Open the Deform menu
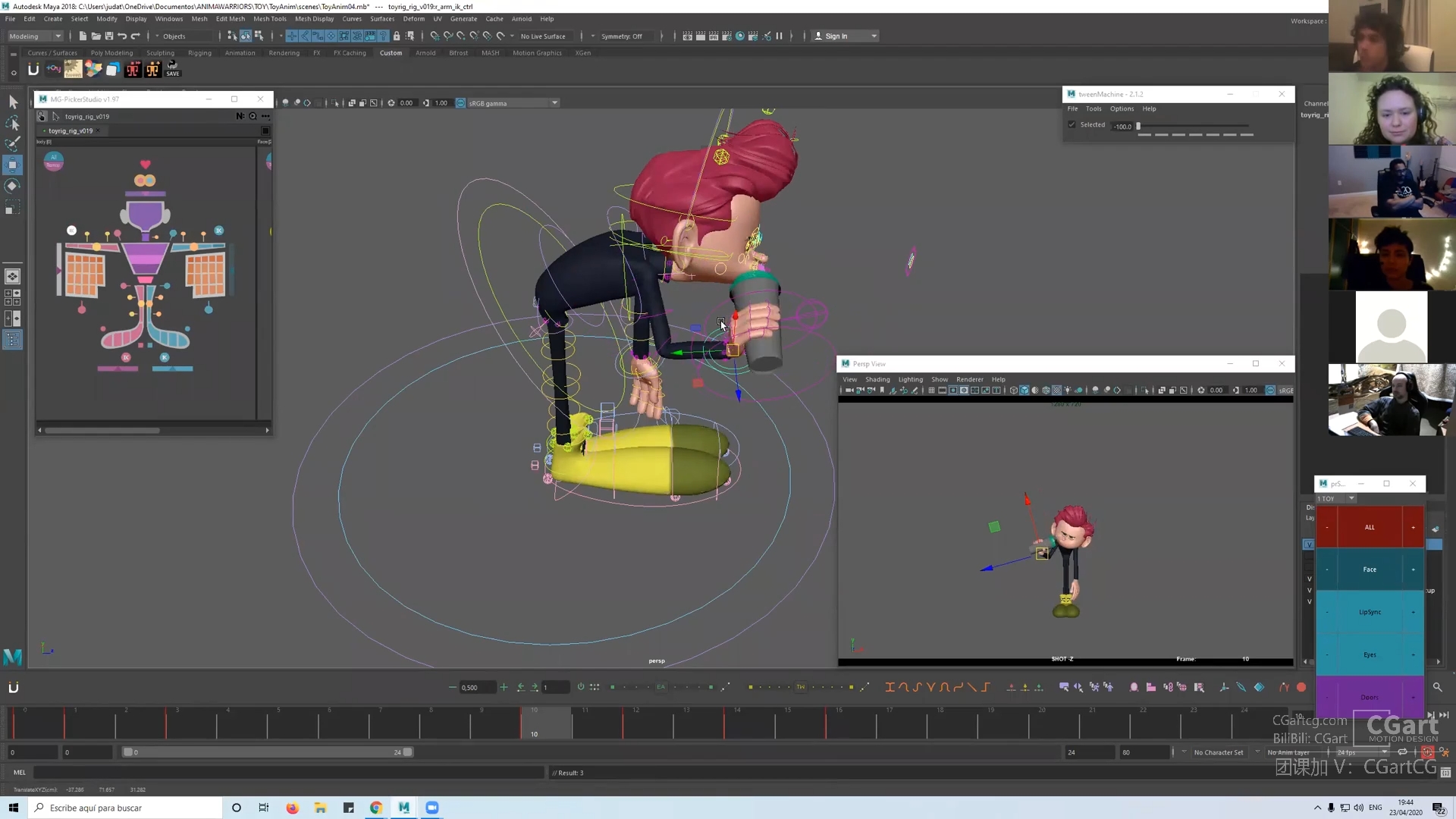 tap(413, 19)
